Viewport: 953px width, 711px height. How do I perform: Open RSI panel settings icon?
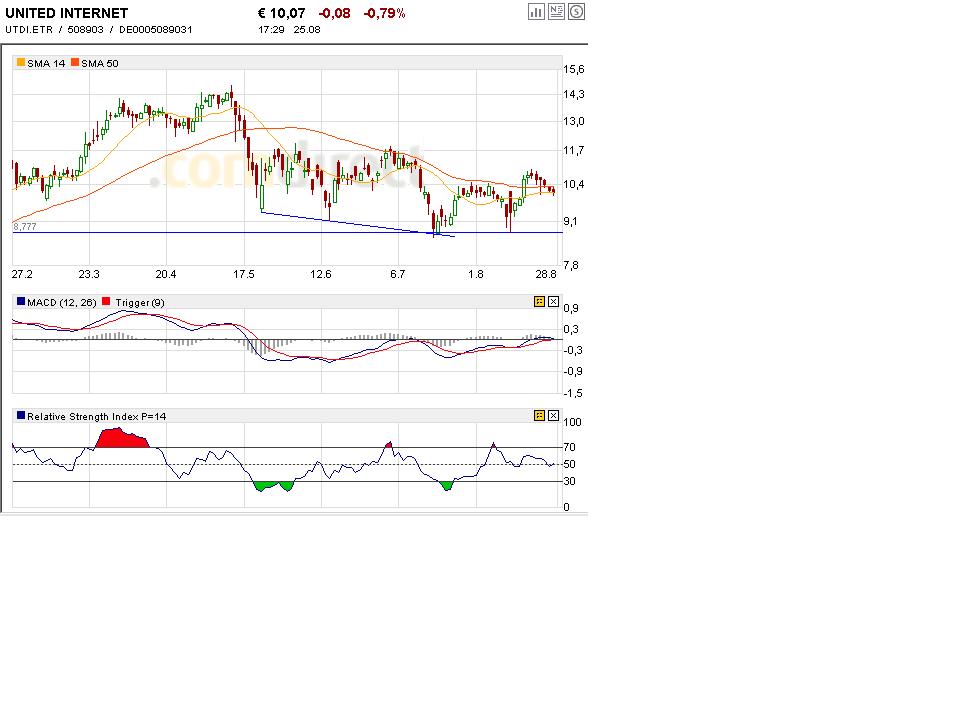539,416
